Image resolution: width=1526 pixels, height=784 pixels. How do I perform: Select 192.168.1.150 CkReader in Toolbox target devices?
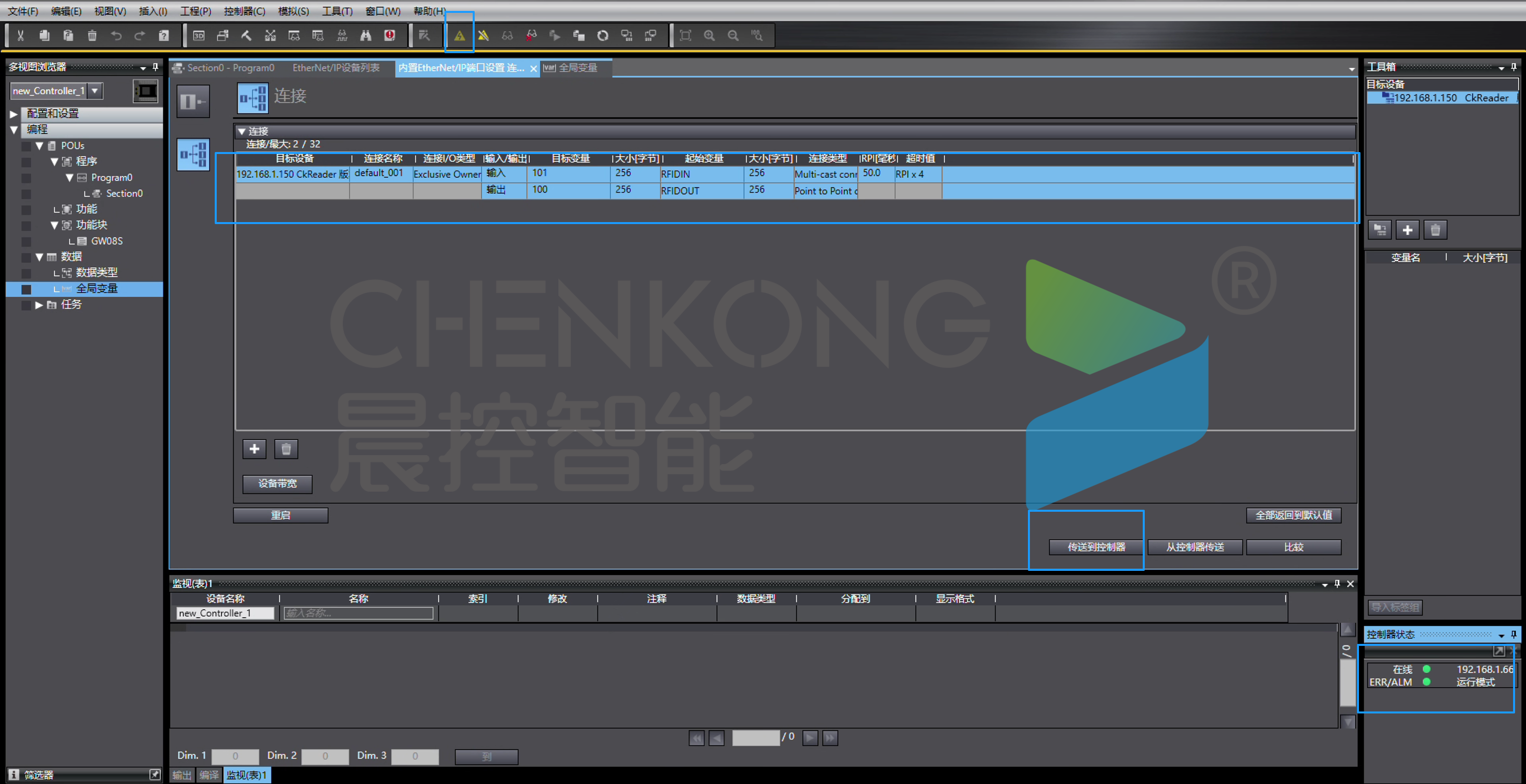pos(1443,98)
